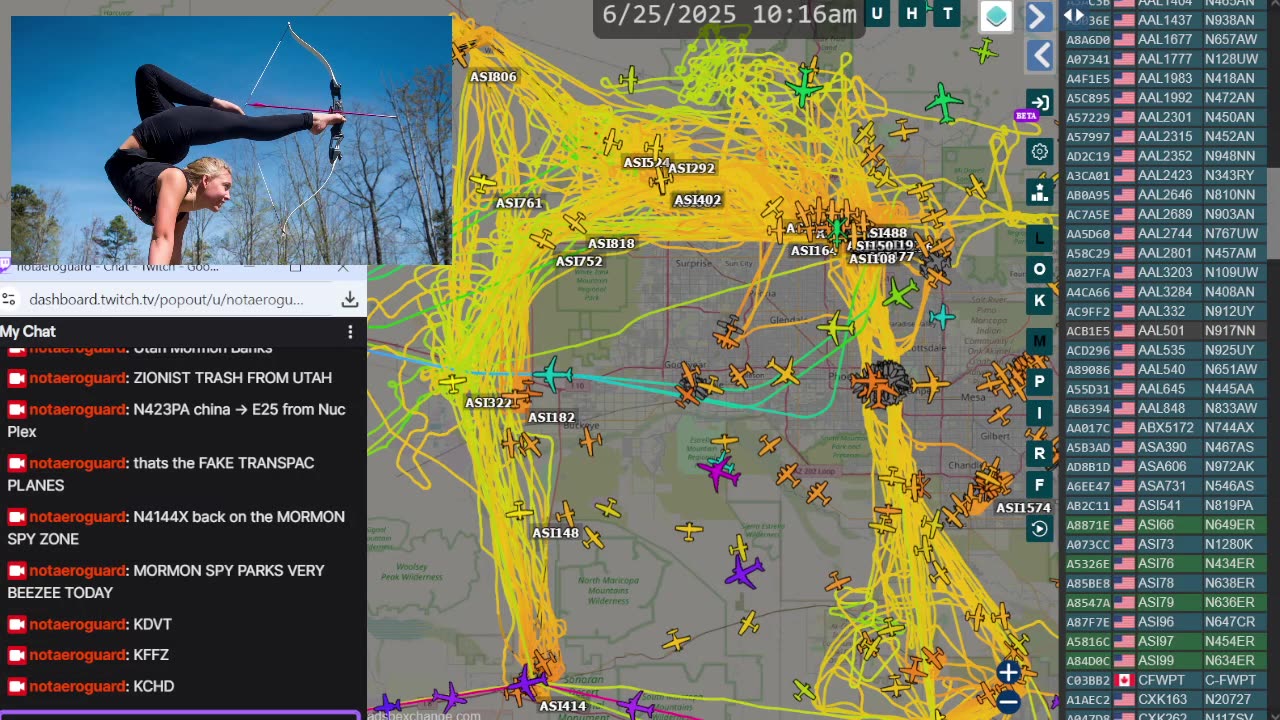This screenshot has width=1280, height=720.
Task: Click registration N744AX in list
Action: (x=1229, y=427)
